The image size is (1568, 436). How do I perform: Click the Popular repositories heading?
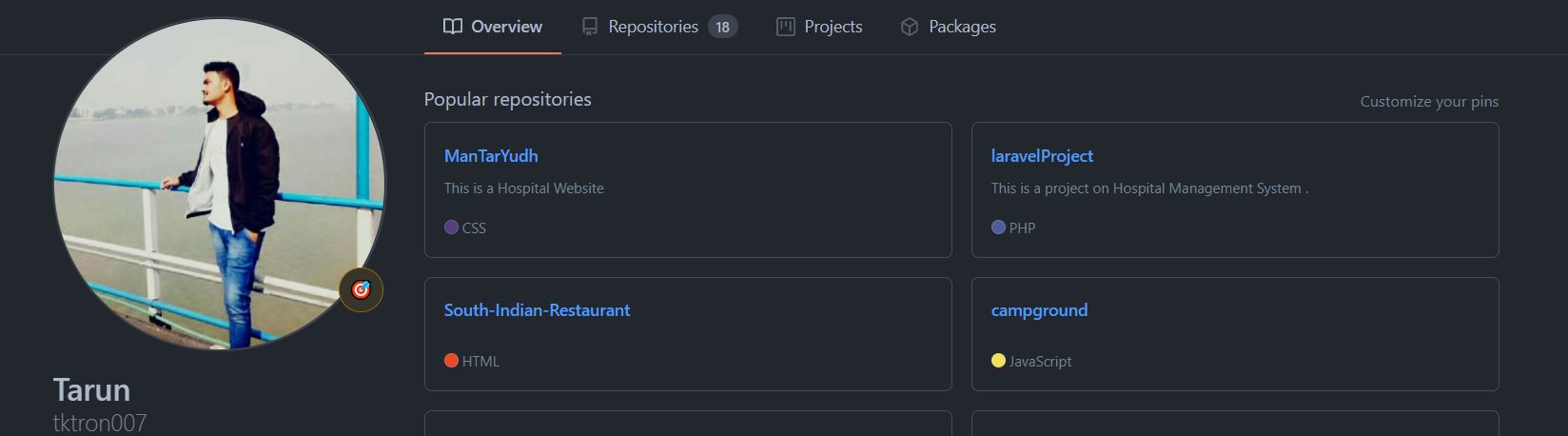[x=507, y=99]
